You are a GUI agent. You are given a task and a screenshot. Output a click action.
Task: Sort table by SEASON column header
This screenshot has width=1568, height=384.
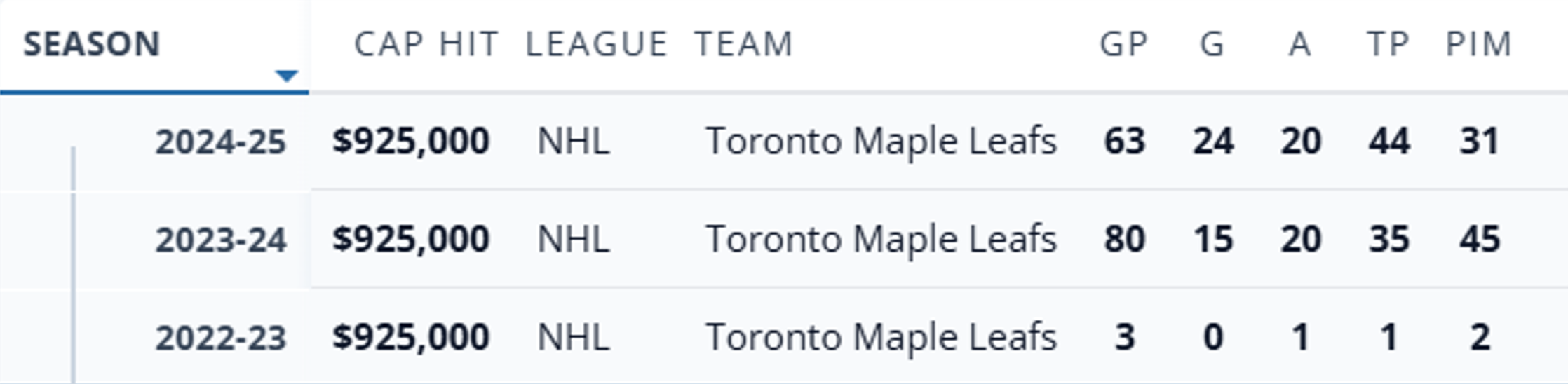click(x=92, y=44)
